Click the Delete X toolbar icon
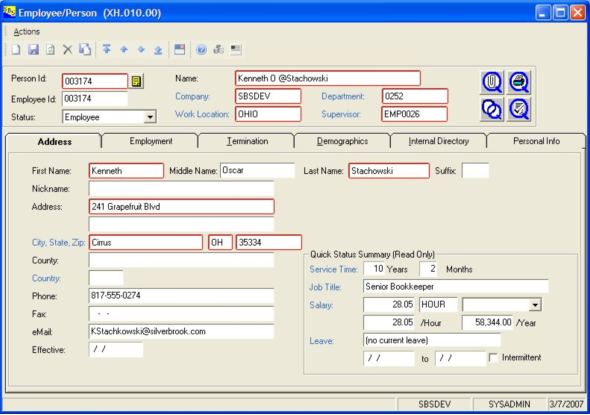The image size is (590, 415). [67, 49]
